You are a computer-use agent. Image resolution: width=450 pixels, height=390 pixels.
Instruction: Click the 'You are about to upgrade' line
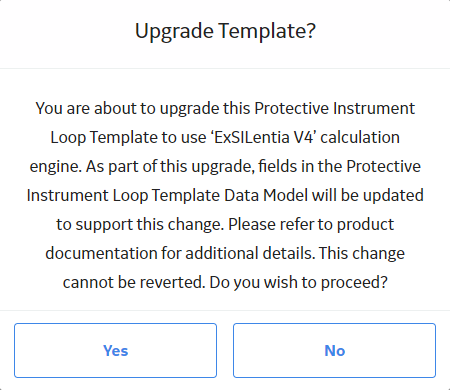[x=127, y=109]
